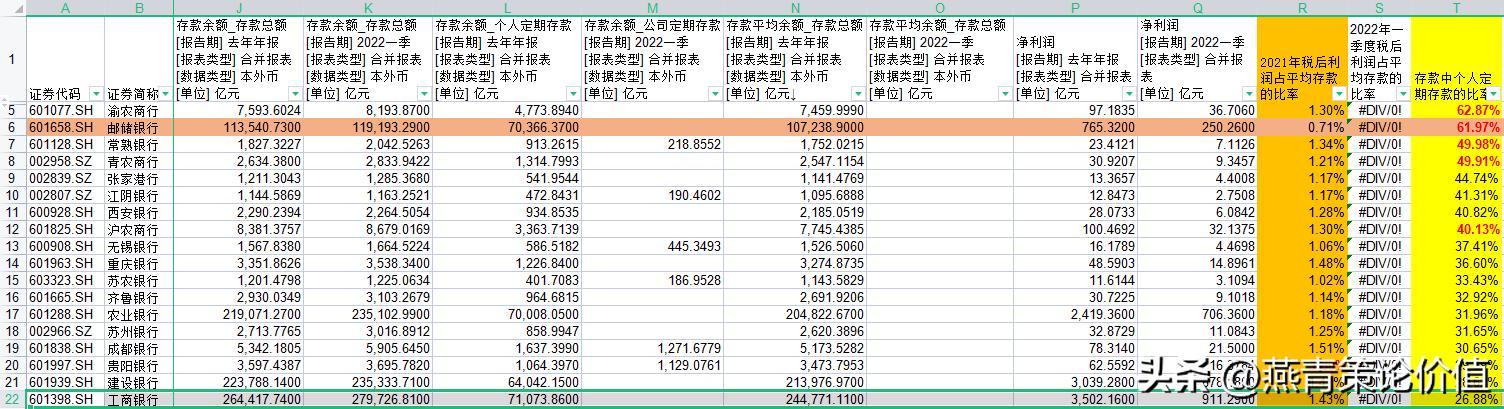The width and height of the screenshot is (1504, 409).
Task: Select row 5 by its row number
Action: pos(13,110)
